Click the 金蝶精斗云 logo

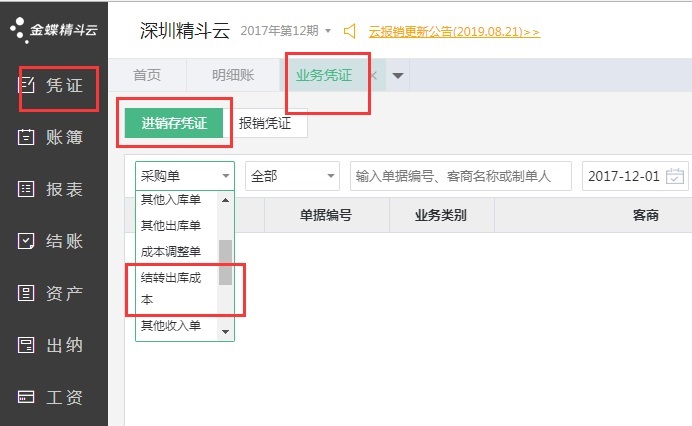coord(54,30)
